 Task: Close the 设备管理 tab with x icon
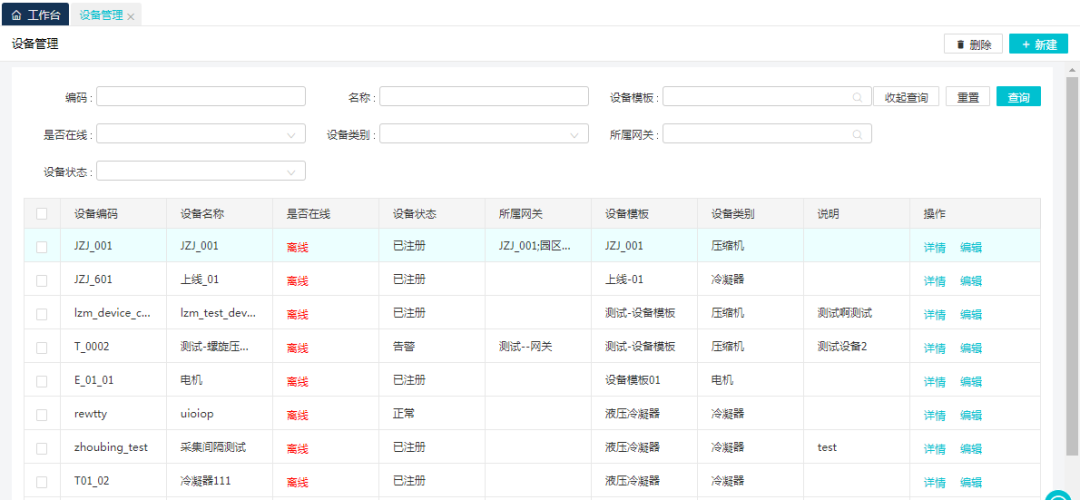point(131,16)
